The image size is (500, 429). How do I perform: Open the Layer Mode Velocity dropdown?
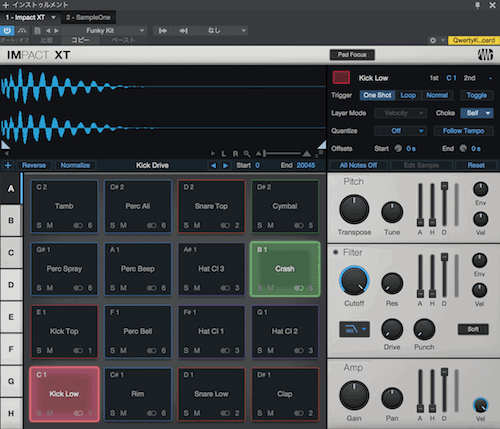[x=400, y=113]
